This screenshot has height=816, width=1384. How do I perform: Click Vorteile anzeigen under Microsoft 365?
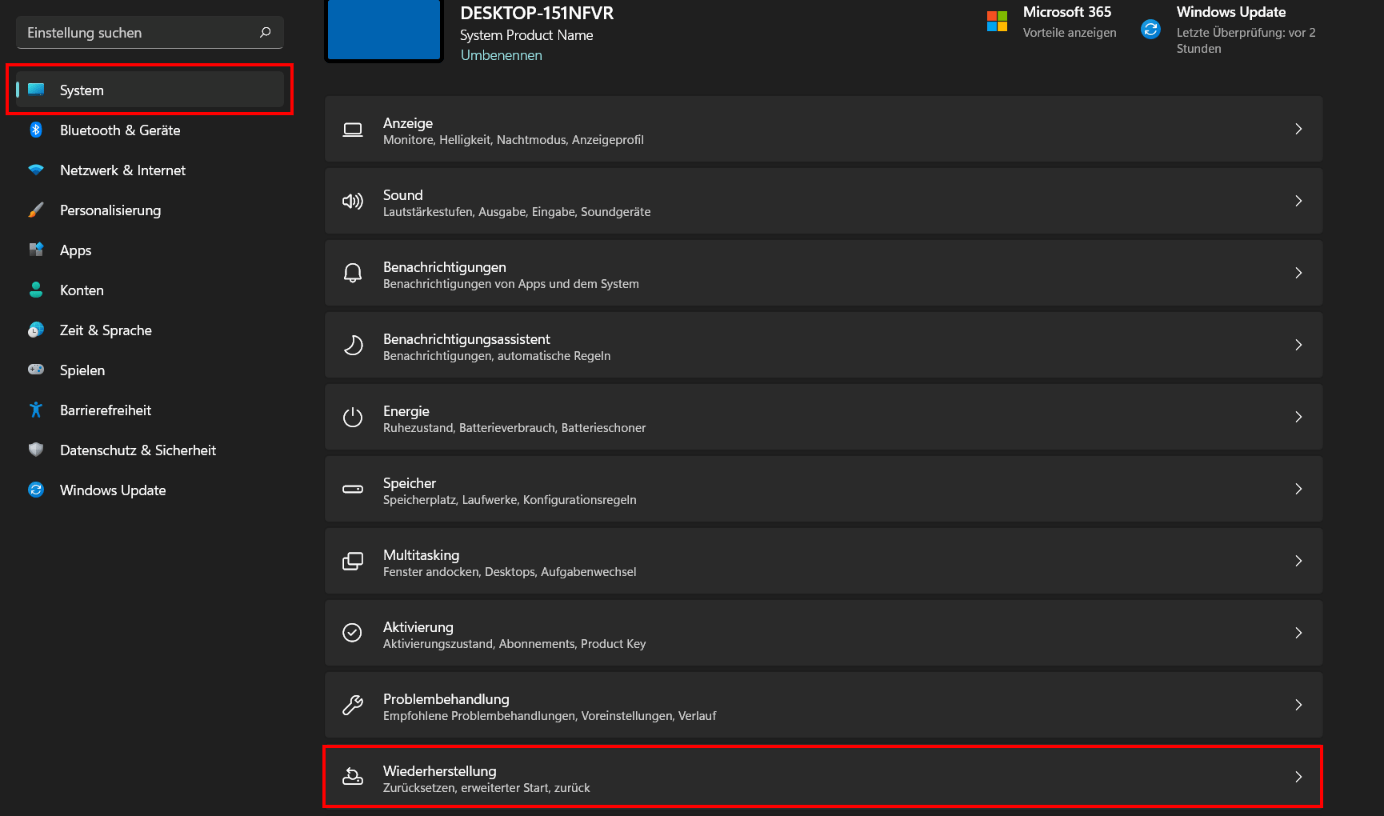(1069, 33)
